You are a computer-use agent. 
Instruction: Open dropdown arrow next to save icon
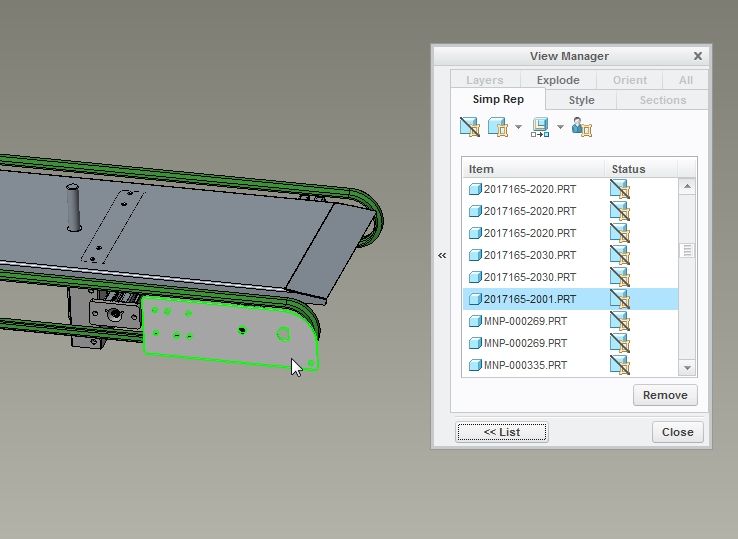point(560,128)
